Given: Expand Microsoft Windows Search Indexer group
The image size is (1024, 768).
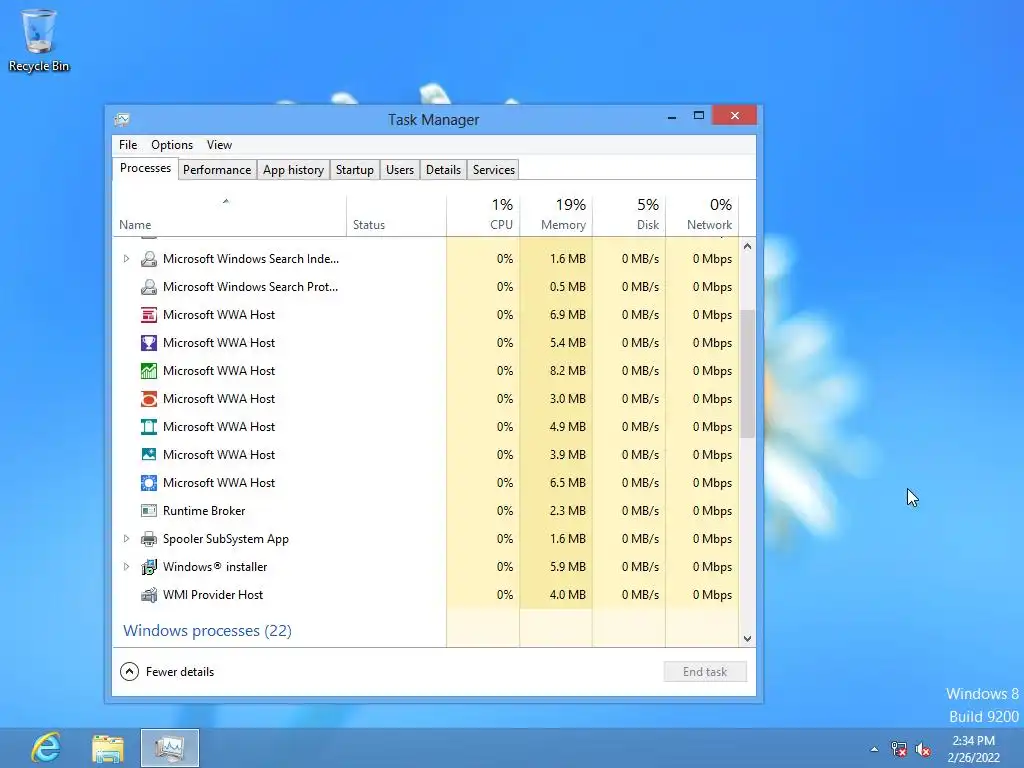Looking at the screenshot, I should [x=126, y=259].
